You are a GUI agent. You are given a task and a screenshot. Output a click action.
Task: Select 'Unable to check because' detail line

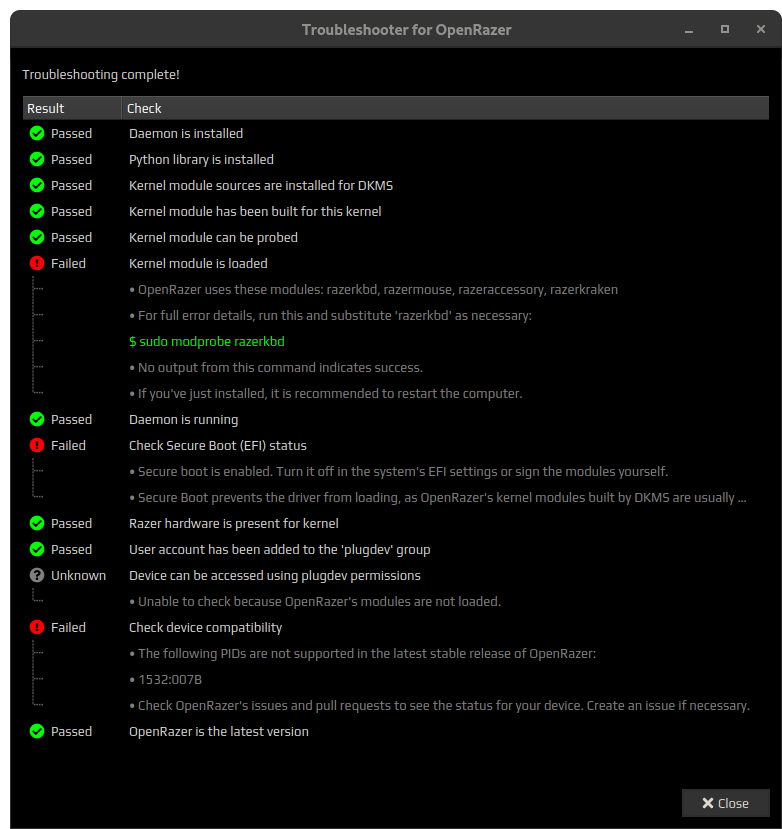[315, 602]
